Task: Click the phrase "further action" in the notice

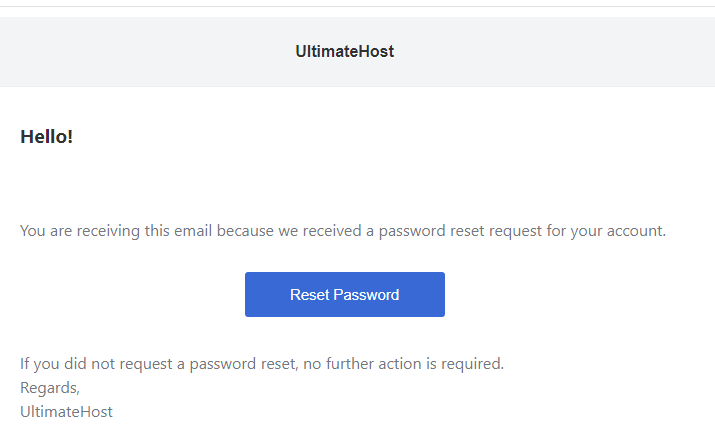Action: click(x=373, y=364)
